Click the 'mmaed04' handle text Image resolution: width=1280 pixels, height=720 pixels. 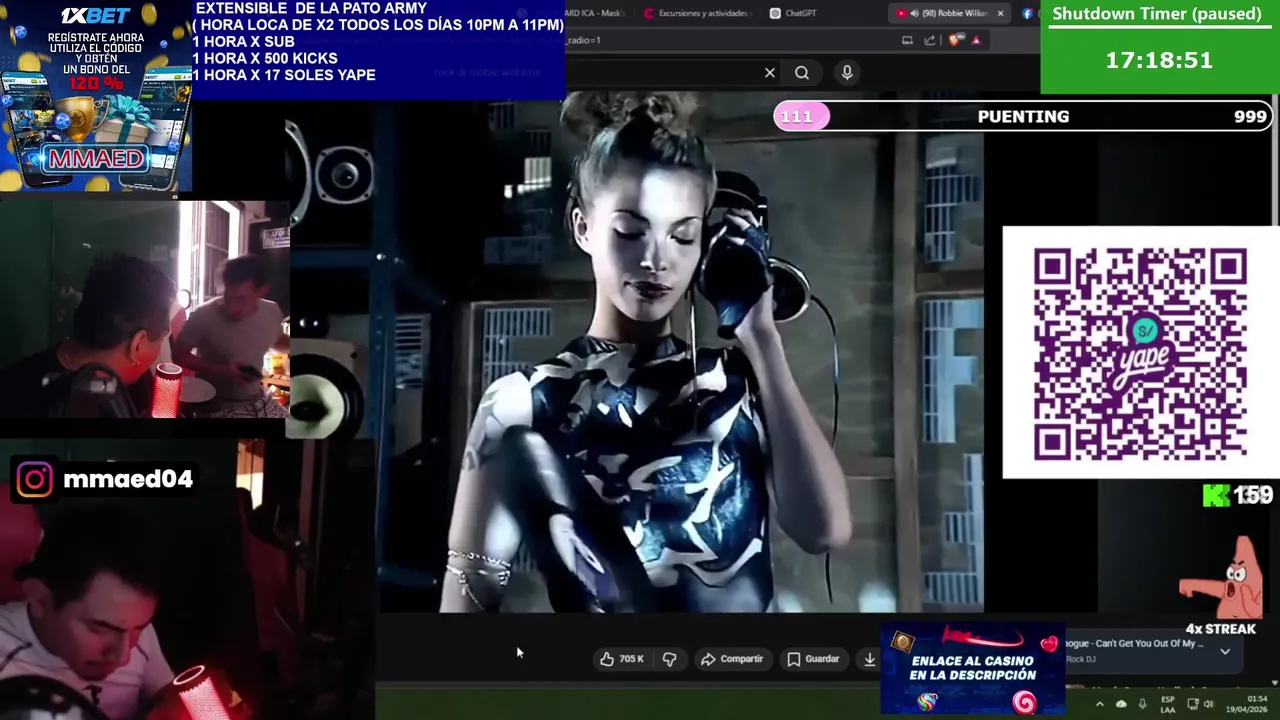click(x=128, y=479)
